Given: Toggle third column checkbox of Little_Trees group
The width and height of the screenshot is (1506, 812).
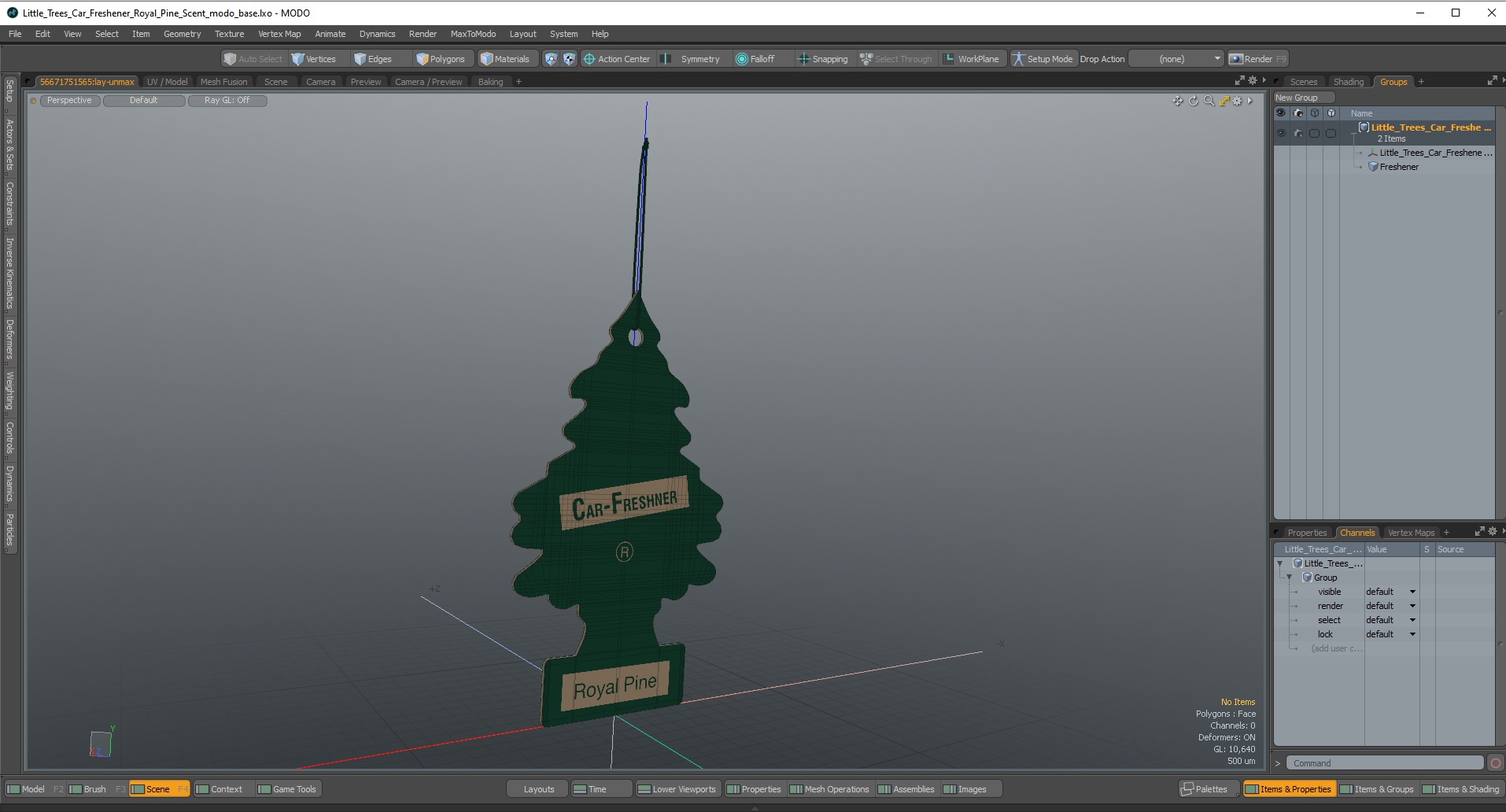Looking at the screenshot, I should [1315, 133].
